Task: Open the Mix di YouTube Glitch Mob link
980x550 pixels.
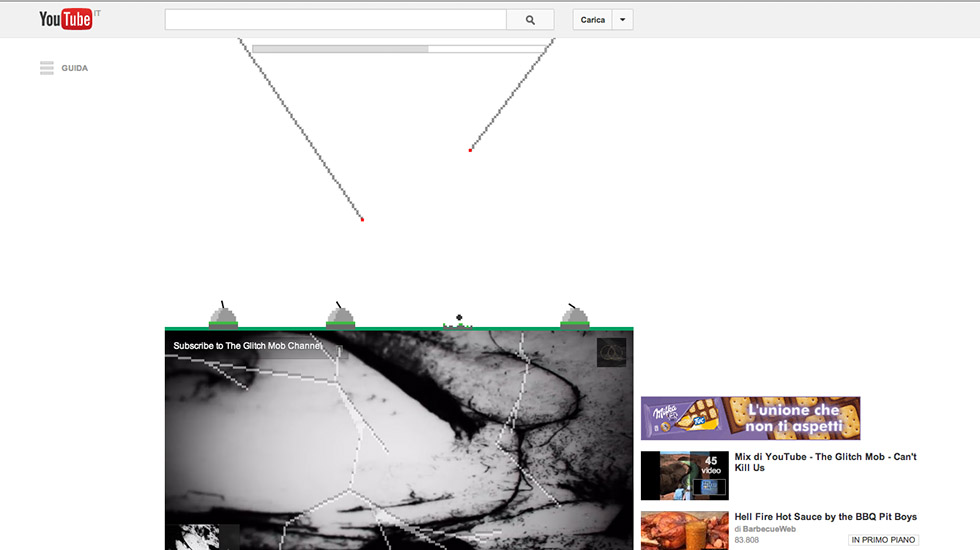Action: [825, 462]
